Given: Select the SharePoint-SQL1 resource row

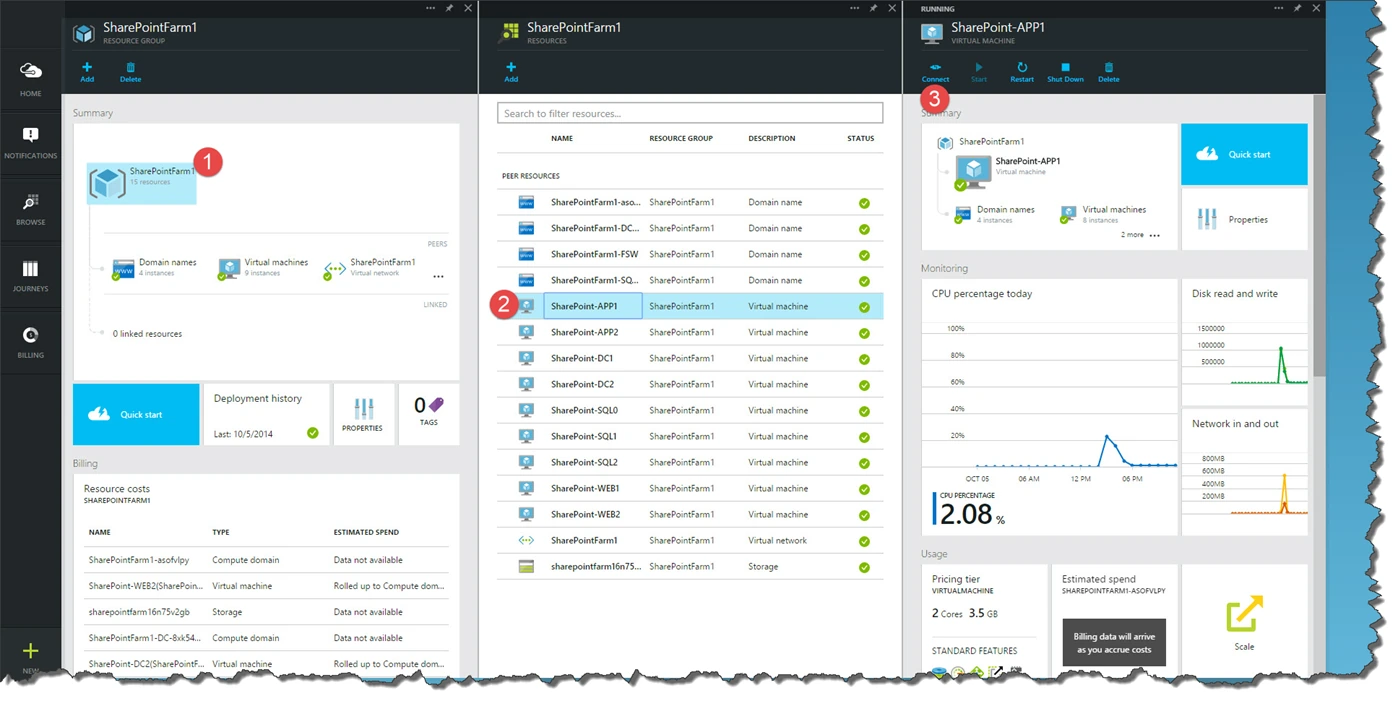Looking at the screenshot, I should point(690,436).
